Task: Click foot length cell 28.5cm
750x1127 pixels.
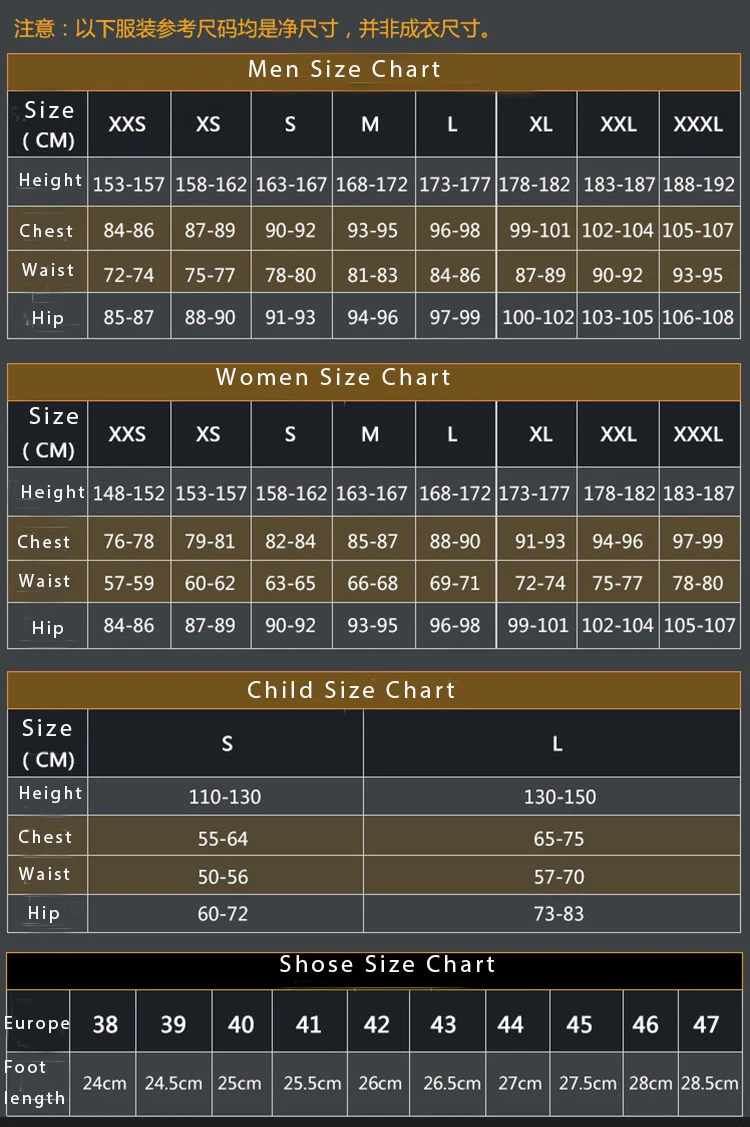Action: pos(710,1083)
